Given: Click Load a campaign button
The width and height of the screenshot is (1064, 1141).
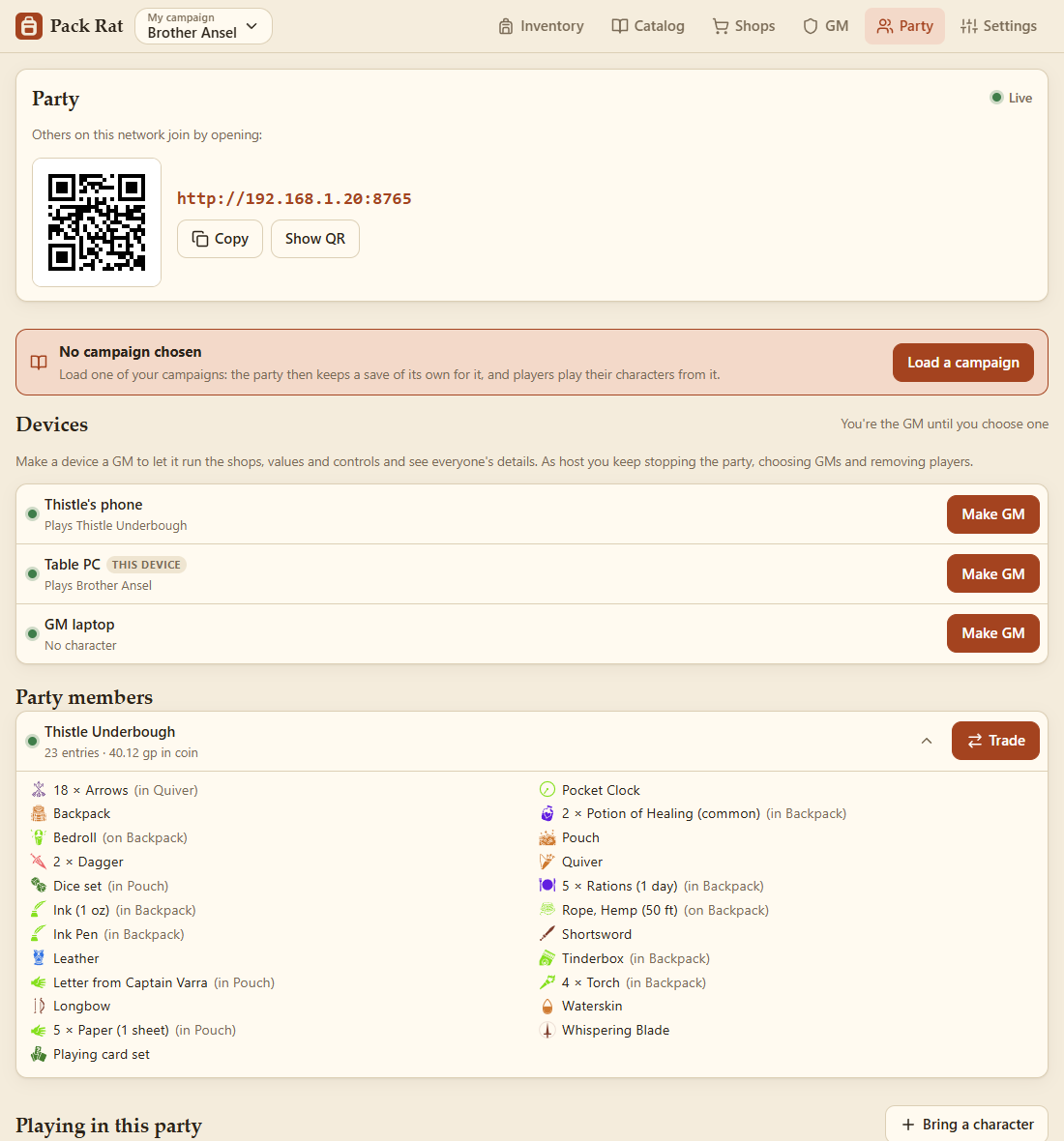Looking at the screenshot, I should click(x=962, y=363).
